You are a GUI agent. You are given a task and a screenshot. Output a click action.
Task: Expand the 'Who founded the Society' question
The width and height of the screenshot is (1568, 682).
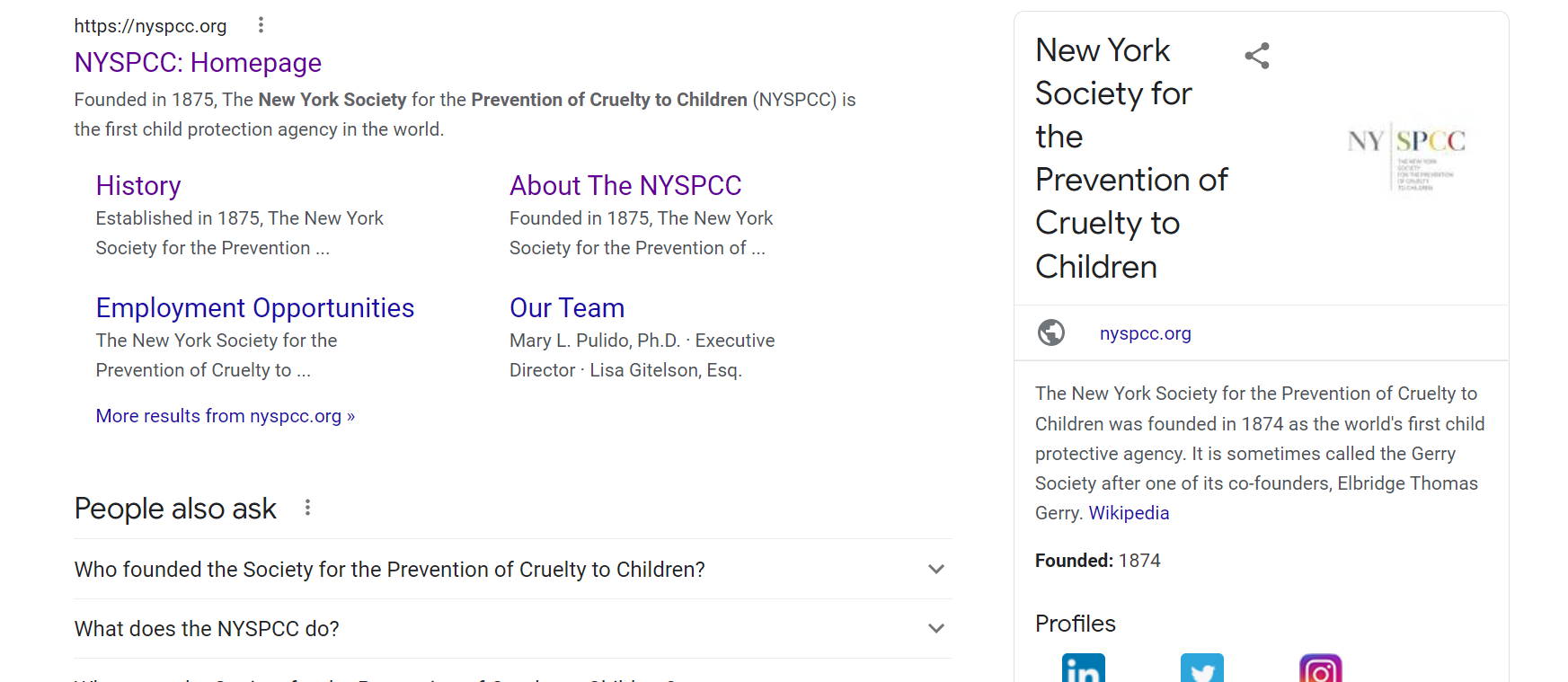pyautogui.click(x=513, y=569)
